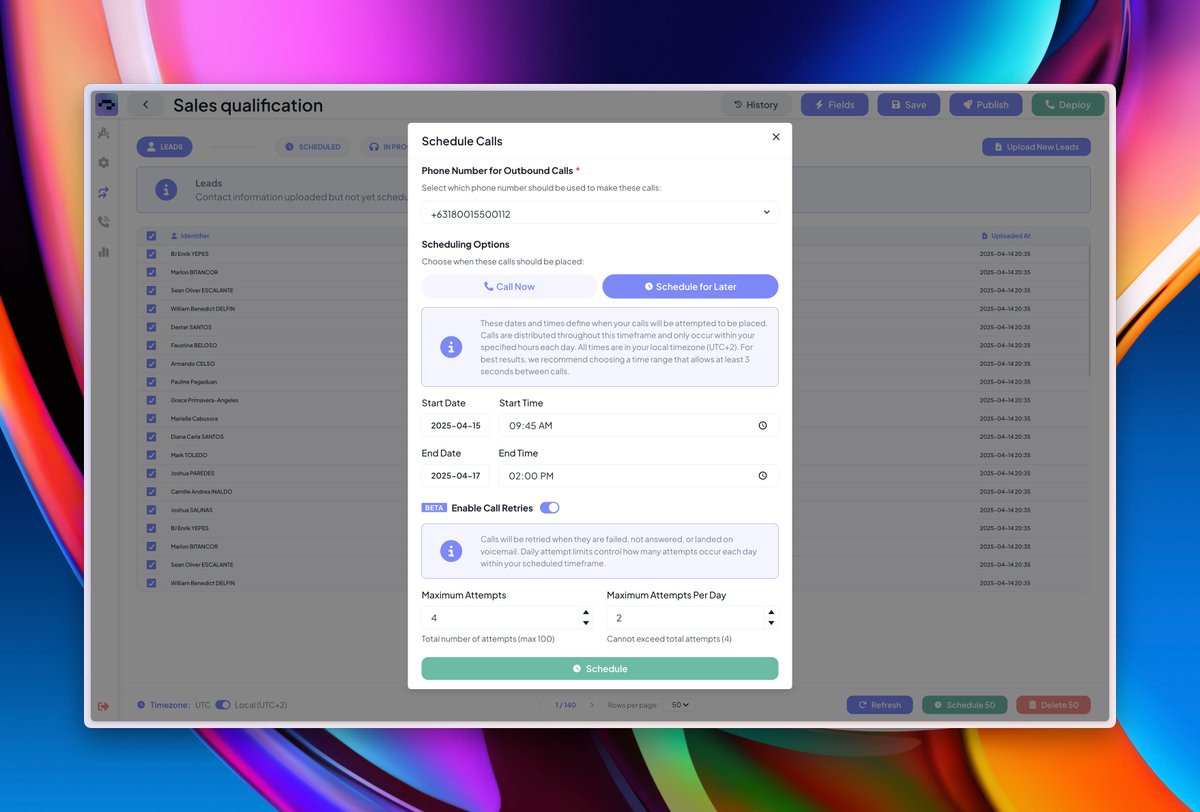1200x812 pixels.
Task: Log out using the exit icon bottom left
Action: pos(103,705)
